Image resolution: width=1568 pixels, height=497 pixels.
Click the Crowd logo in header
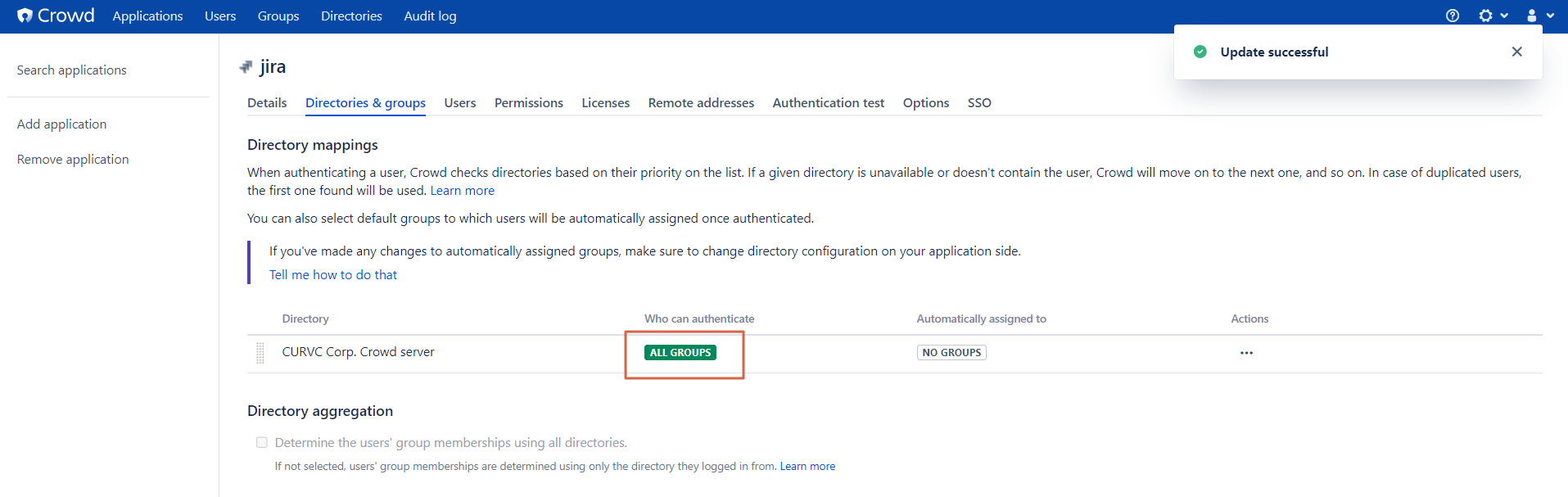[x=56, y=16]
